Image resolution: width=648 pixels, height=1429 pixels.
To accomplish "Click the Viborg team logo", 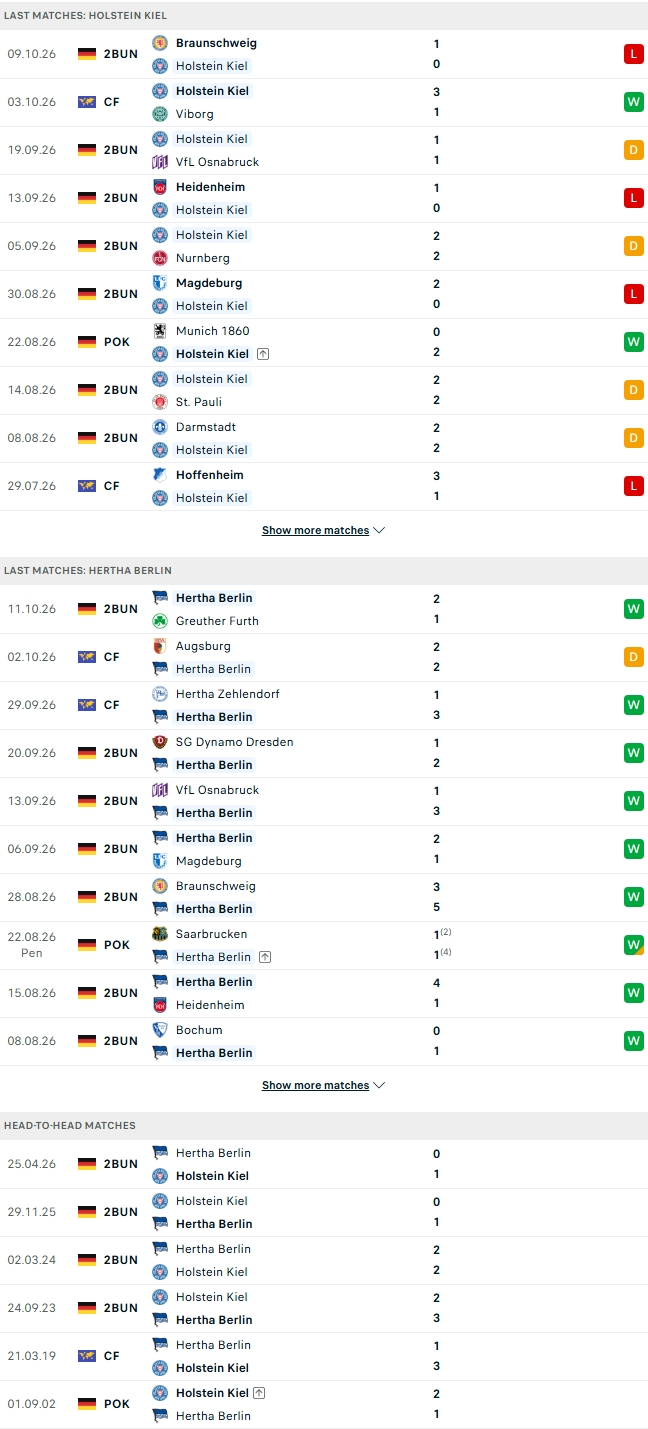I will pos(160,114).
